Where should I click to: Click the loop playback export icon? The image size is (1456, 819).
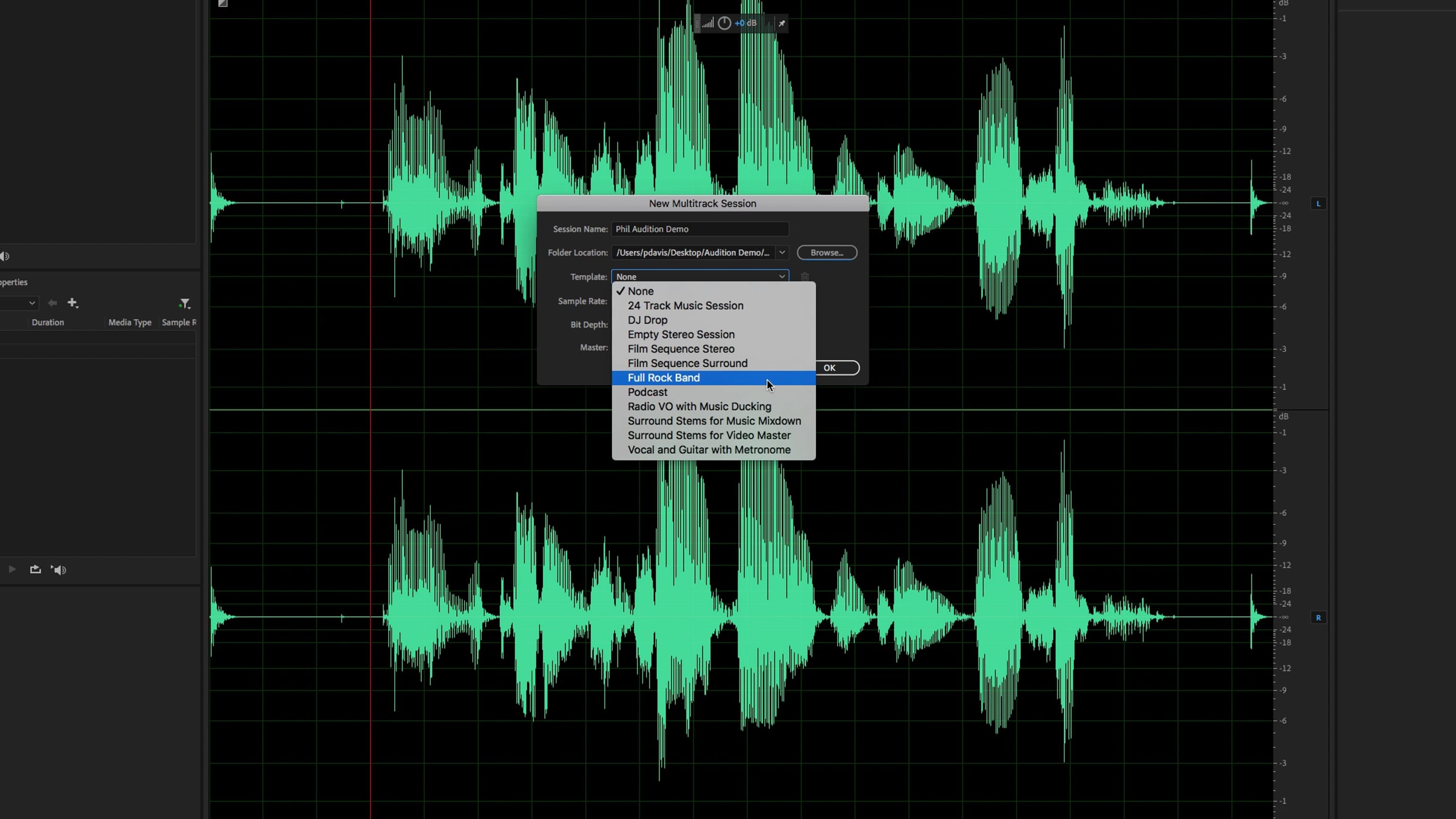pyautogui.click(x=35, y=569)
